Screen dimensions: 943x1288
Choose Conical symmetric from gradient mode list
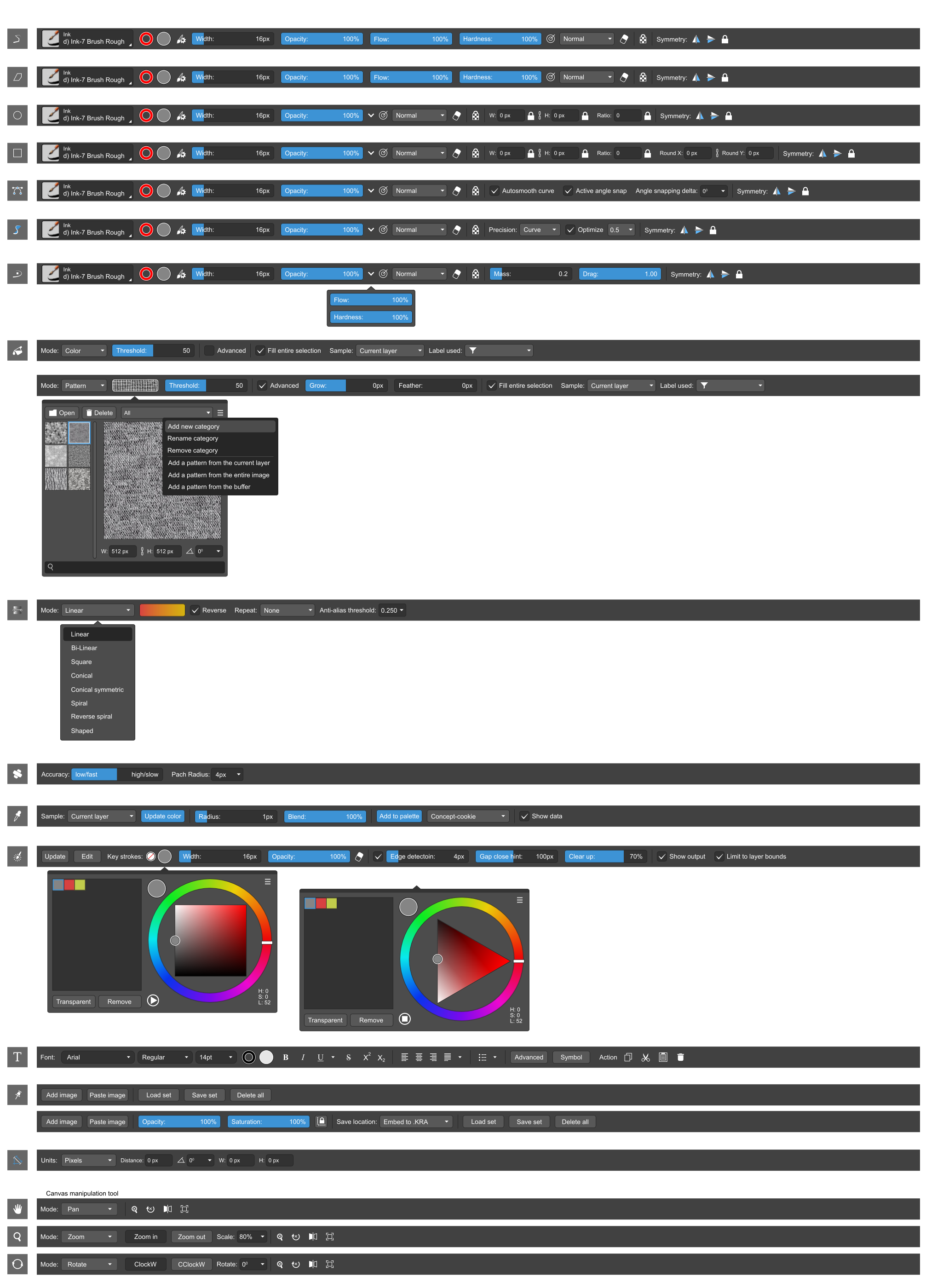[97, 690]
